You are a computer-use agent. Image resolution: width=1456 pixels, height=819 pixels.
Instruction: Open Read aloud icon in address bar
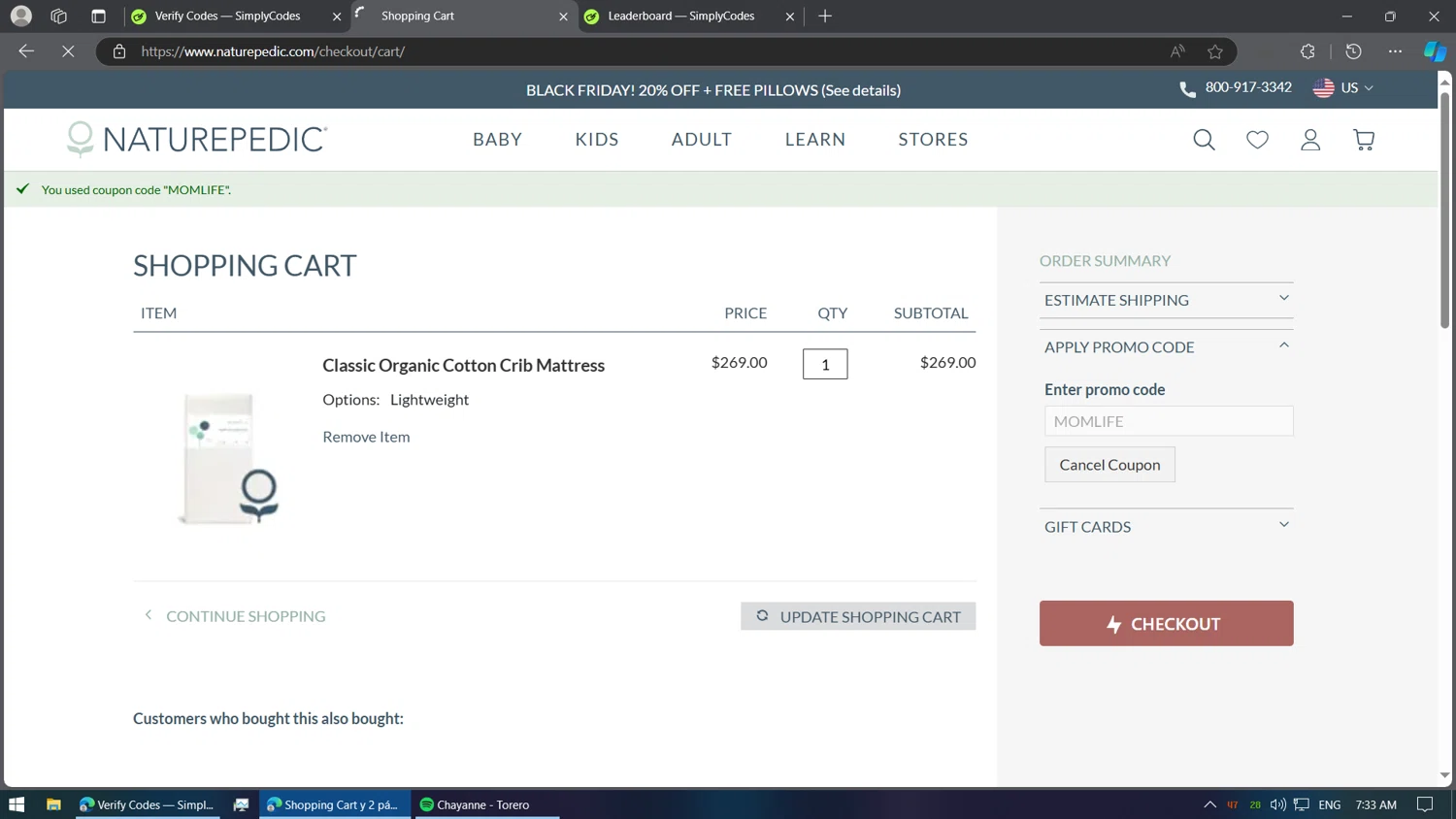[1177, 51]
